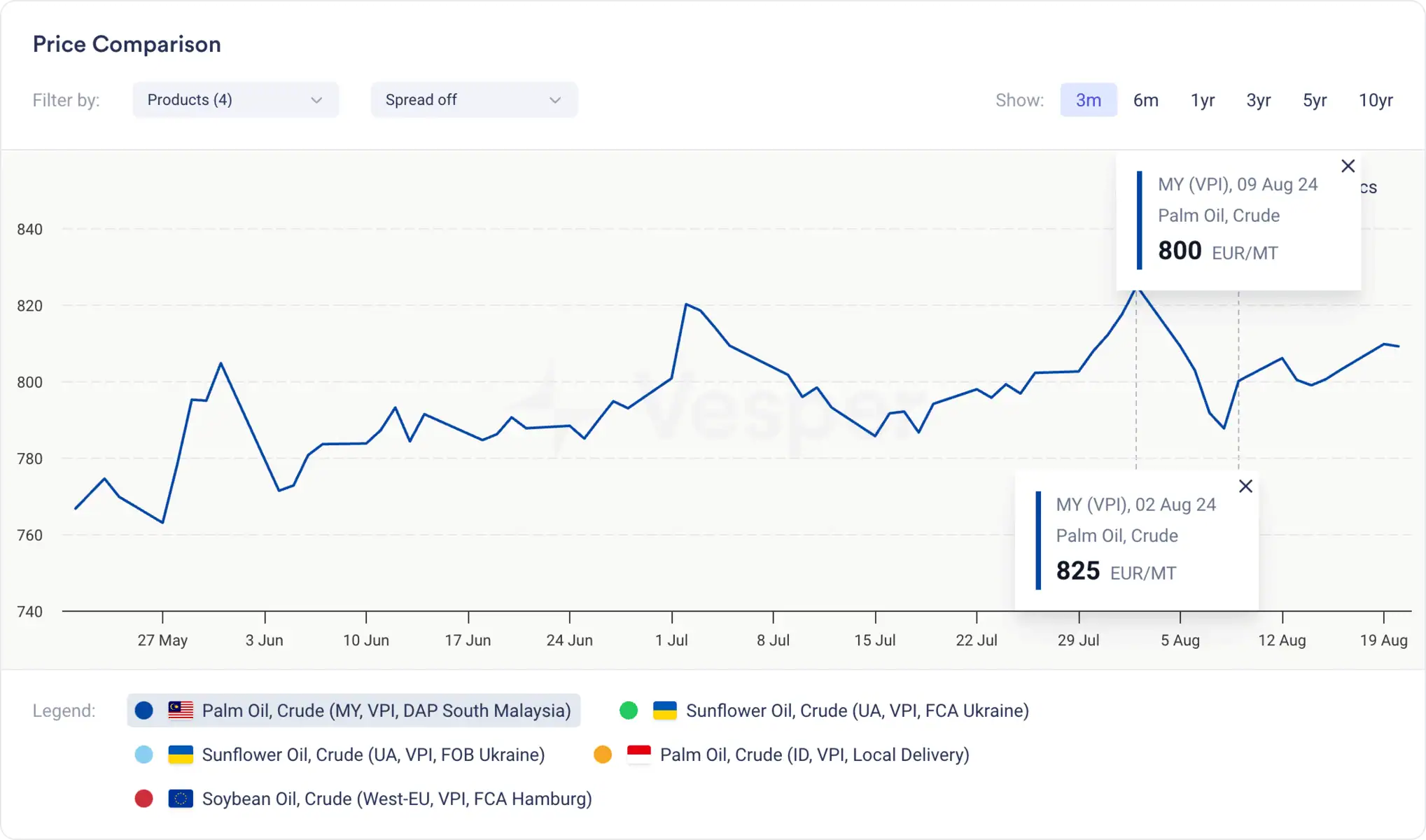This screenshot has width=1426, height=840.
Task: Click the Price Comparison heading
Action: point(127,44)
